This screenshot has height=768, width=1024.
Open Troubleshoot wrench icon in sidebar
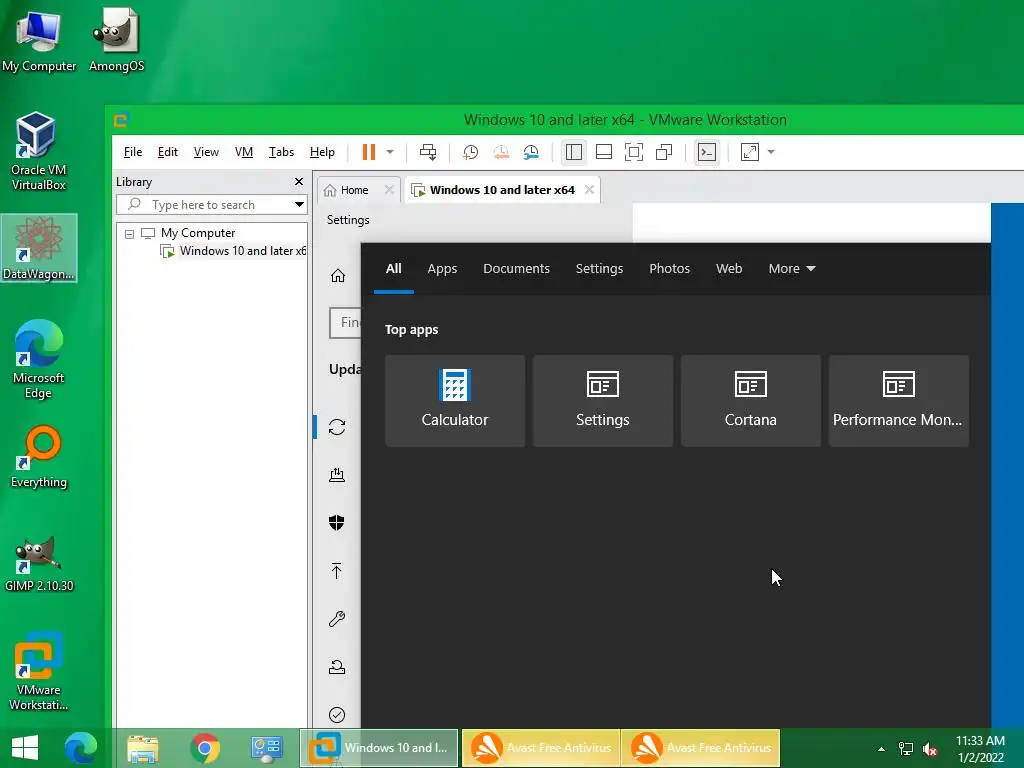(x=337, y=618)
